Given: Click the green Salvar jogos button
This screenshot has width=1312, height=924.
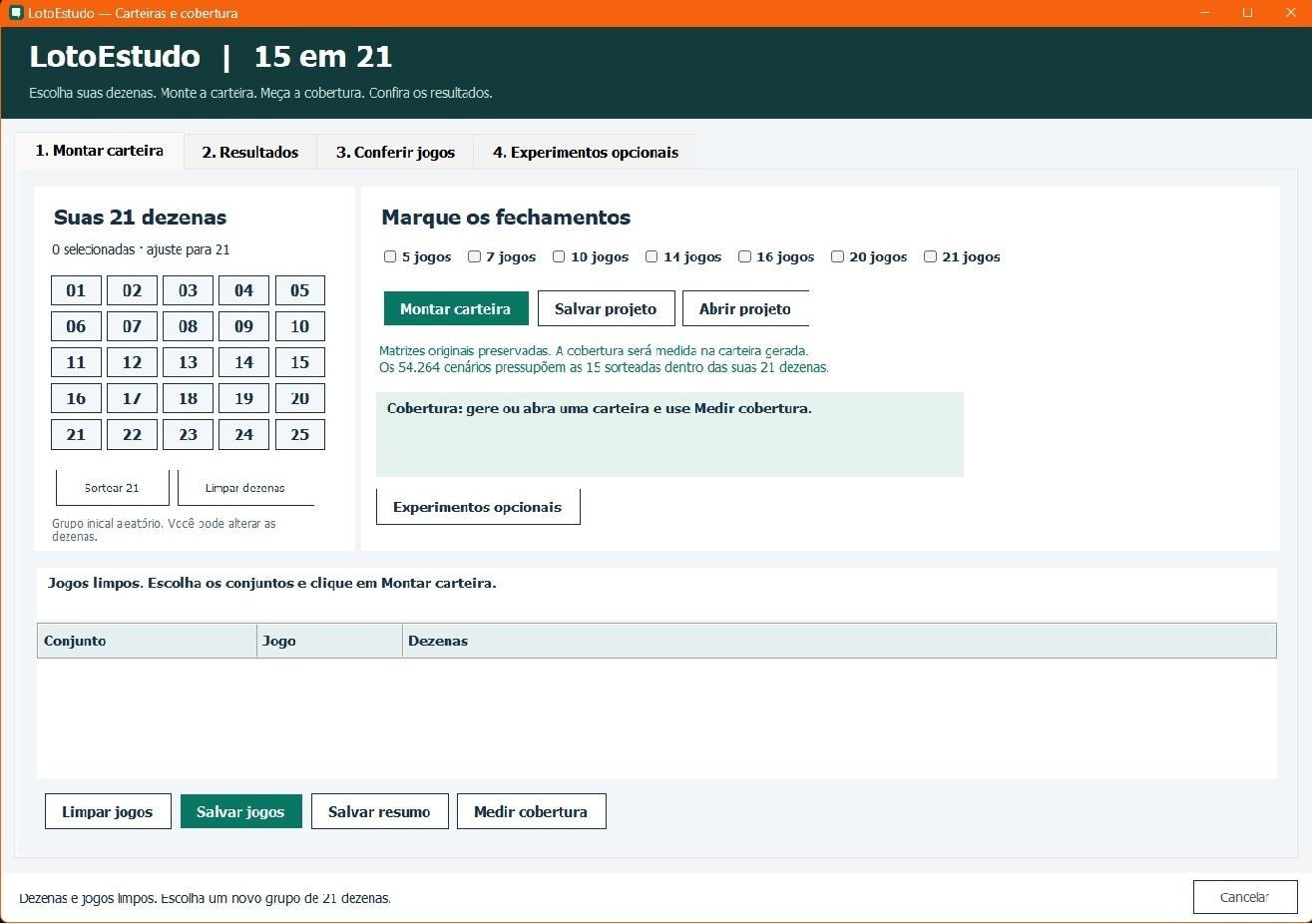Looking at the screenshot, I should tap(240, 811).
